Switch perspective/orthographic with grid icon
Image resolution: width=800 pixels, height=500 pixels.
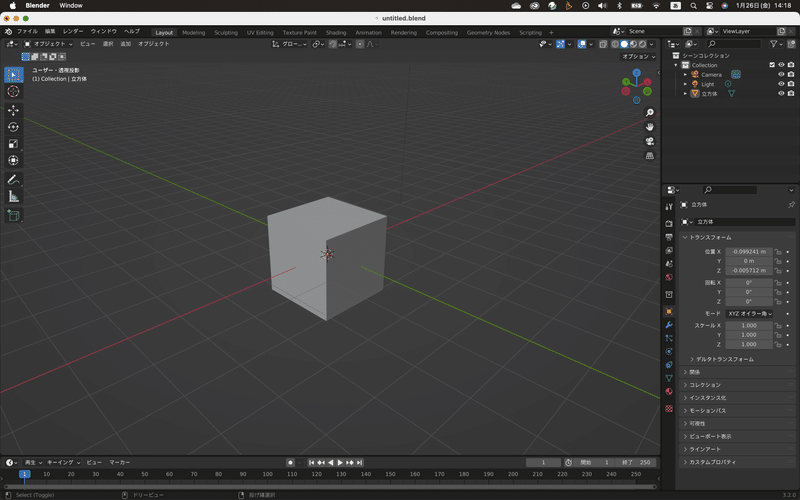point(649,156)
